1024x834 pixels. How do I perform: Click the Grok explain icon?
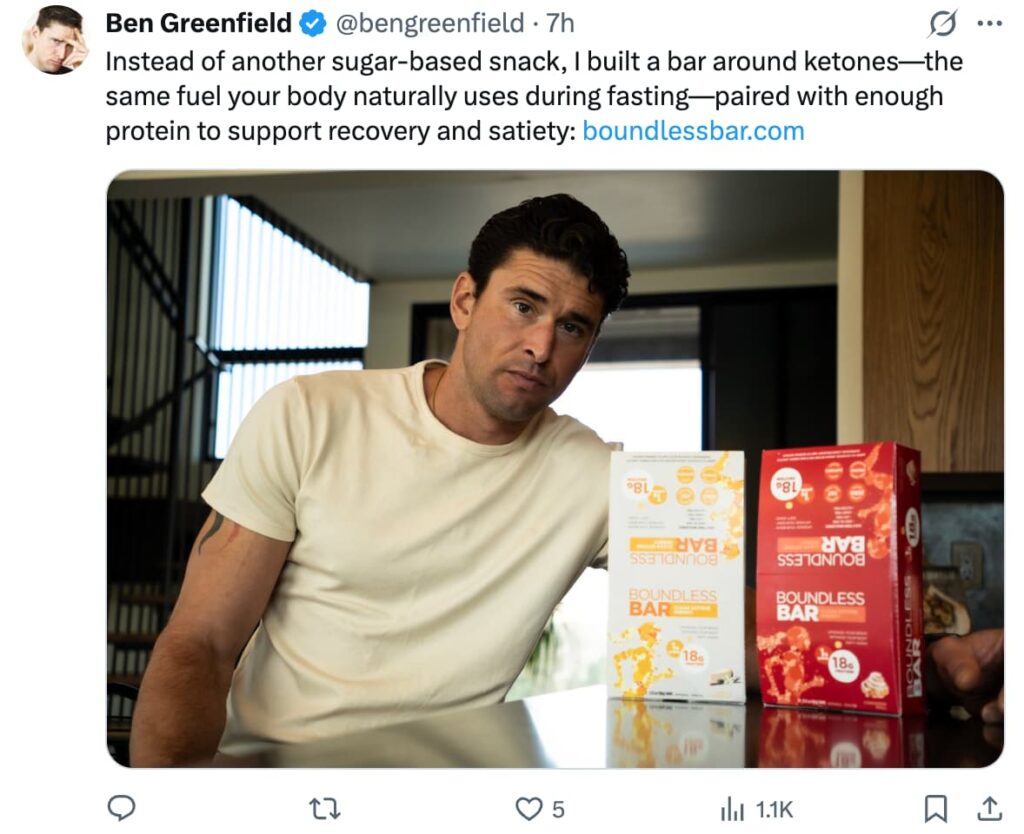pyautogui.click(x=943, y=24)
